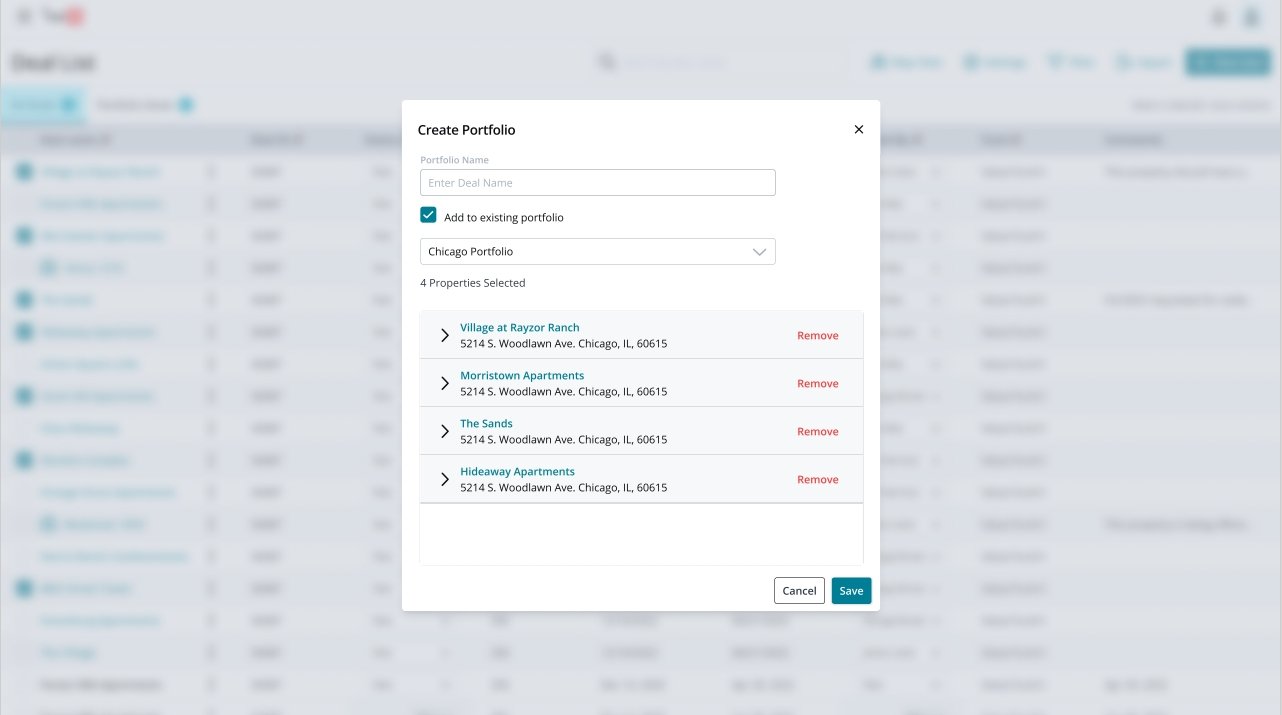Open Village at Rayzor Ranch link
This screenshot has width=1282, height=715.
tap(519, 327)
